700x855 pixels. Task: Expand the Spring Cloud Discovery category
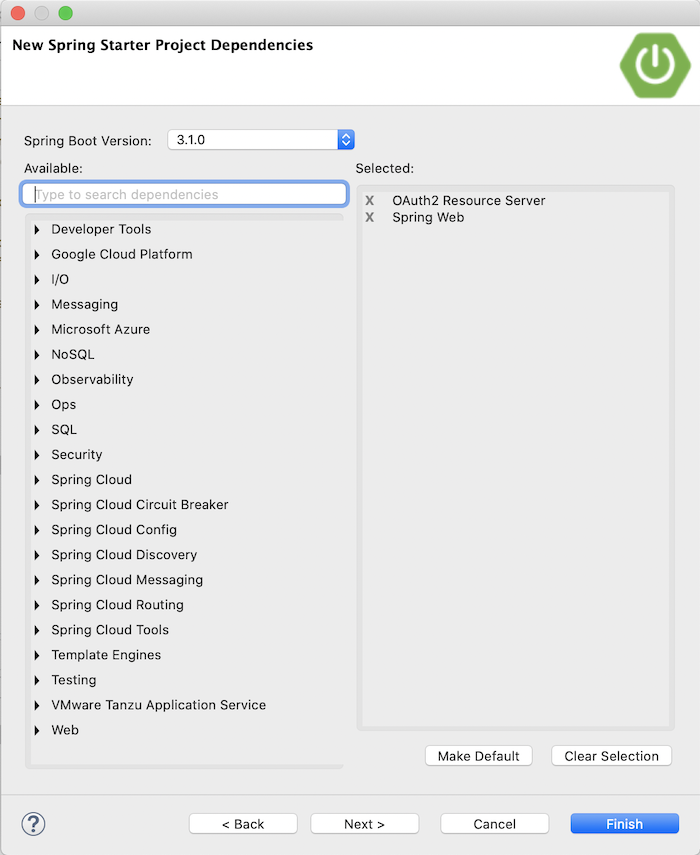tap(37, 556)
